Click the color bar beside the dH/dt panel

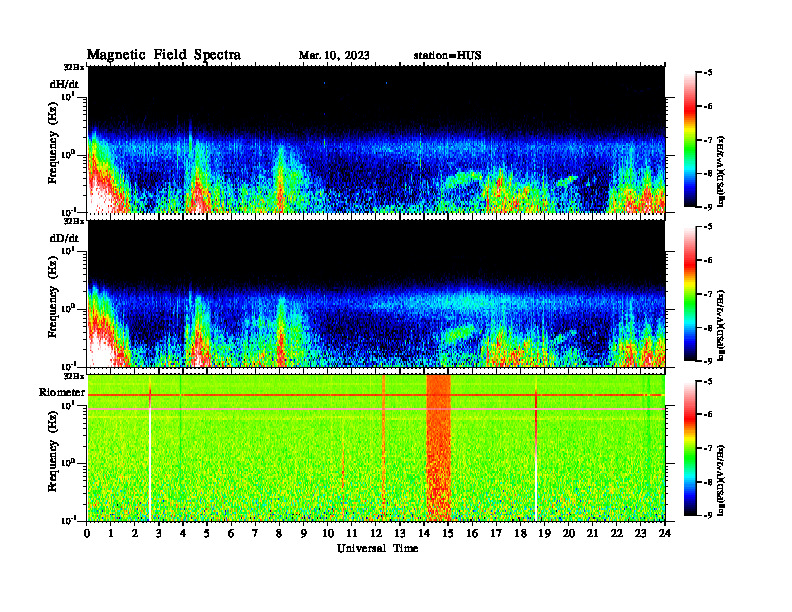pyautogui.click(x=690, y=140)
